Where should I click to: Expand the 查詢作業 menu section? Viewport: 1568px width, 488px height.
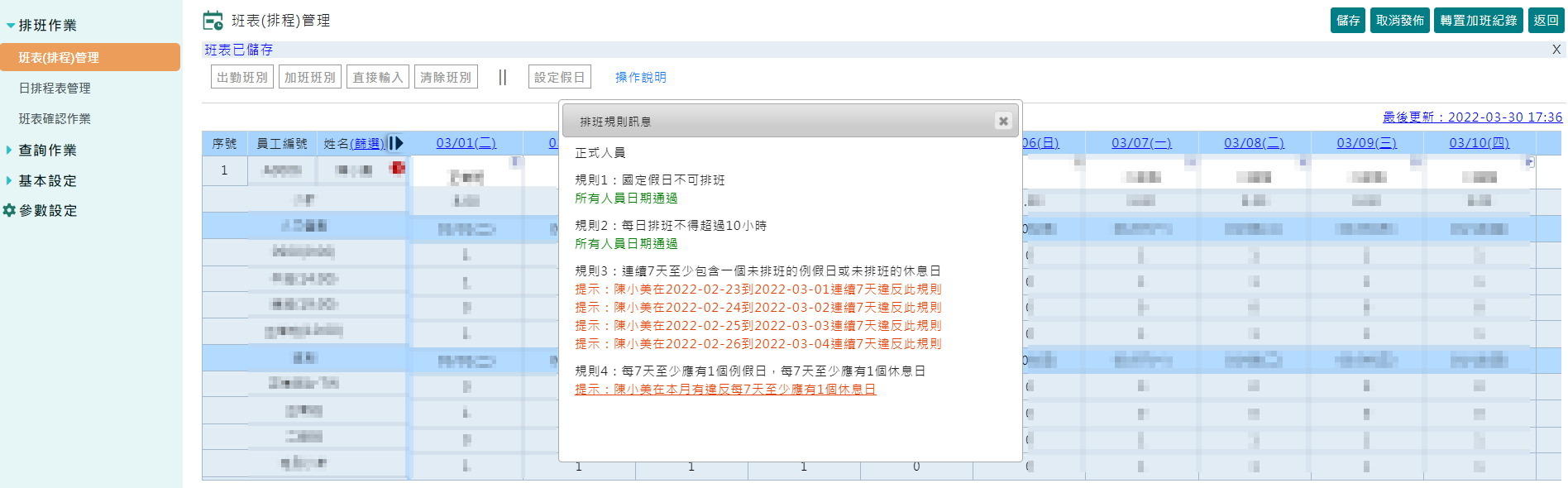click(10, 150)
